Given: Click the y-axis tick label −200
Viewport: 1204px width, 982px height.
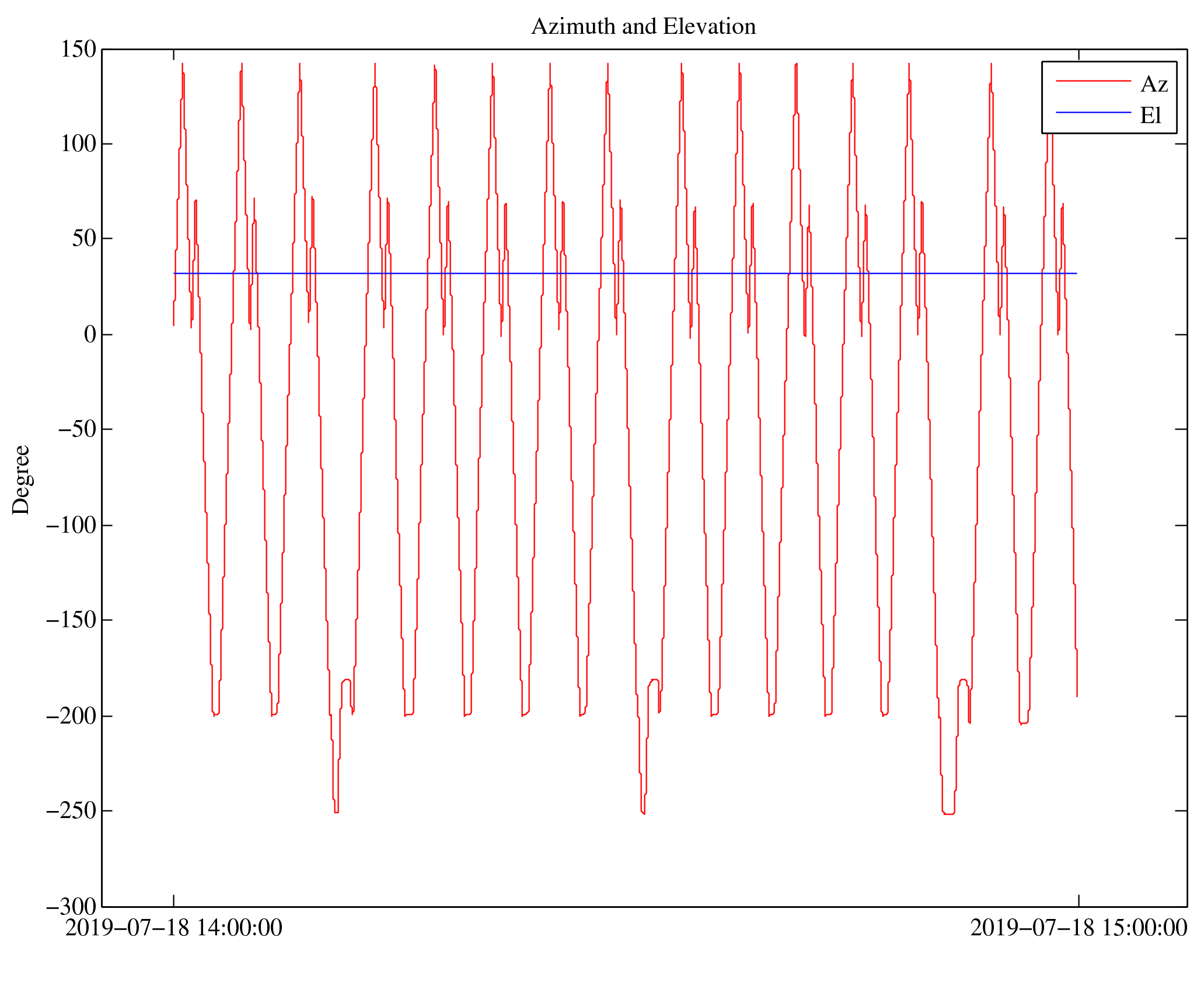Looking at the screenshot, I should tap(71, 717).
